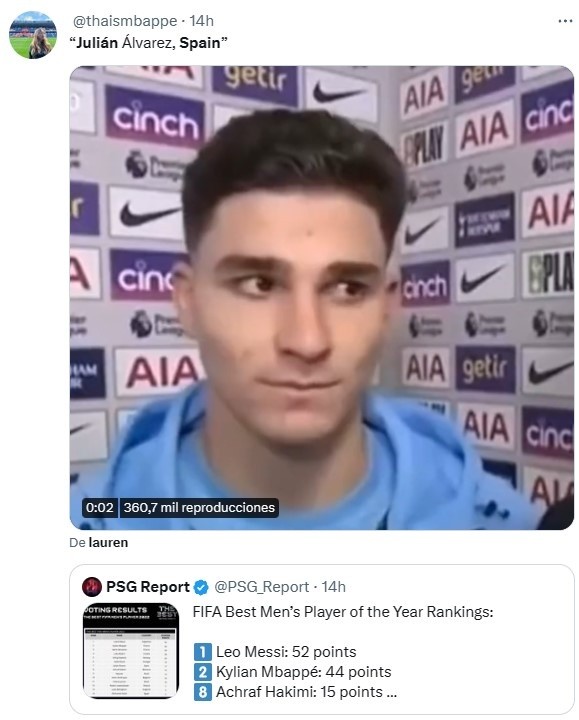Click the PSG Report account name
This screenshot has width=579, height=720.
[147, 587]
